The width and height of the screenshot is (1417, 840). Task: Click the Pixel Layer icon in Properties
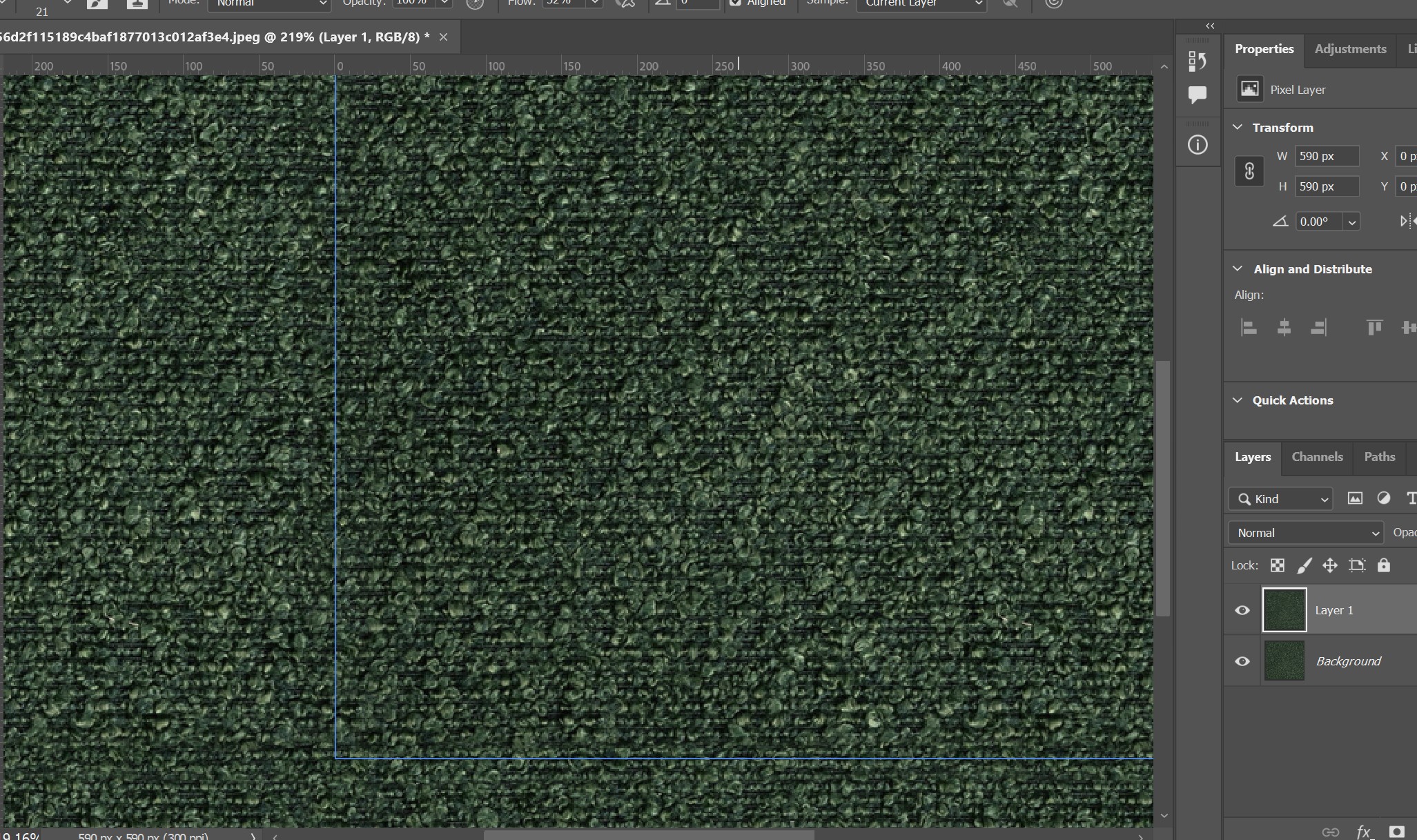(1249, 89)
